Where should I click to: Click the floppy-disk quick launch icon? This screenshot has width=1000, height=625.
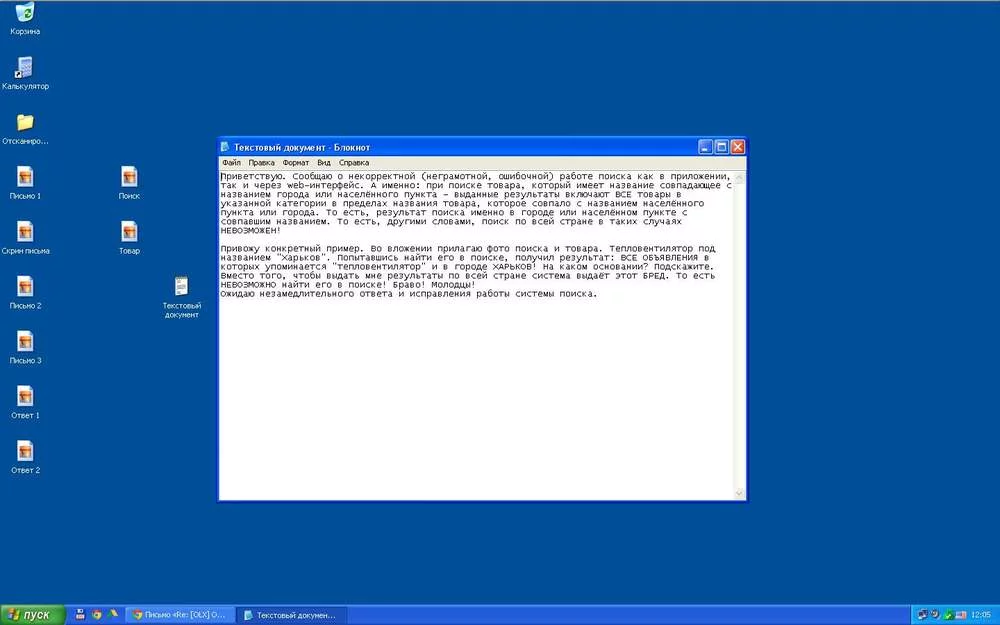click(x=80, y=615)
